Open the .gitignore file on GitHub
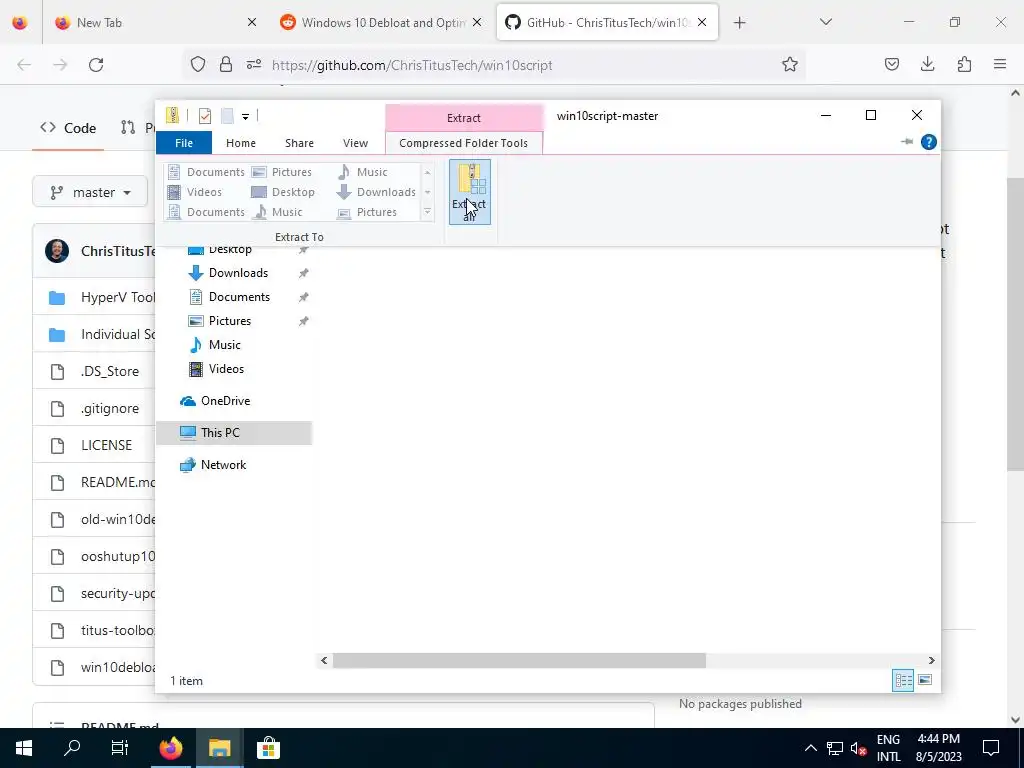The width and height of the screenshot is (1024, 768). (x=110, y=408)
